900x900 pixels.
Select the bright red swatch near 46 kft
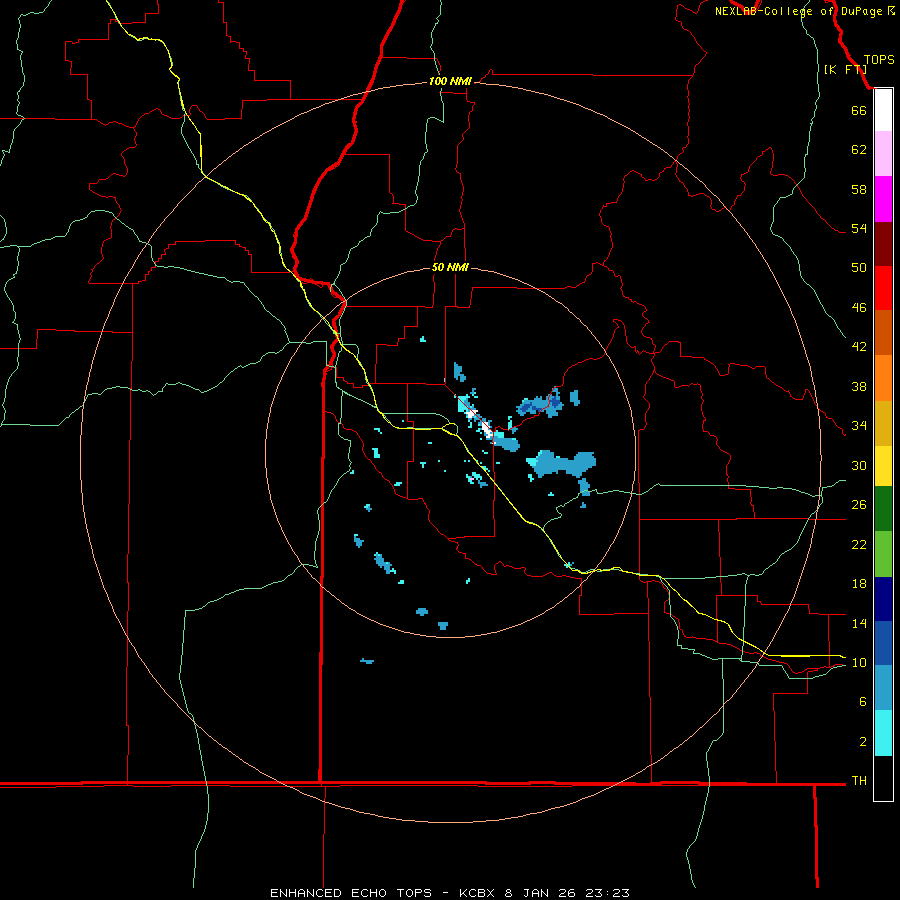883,288
